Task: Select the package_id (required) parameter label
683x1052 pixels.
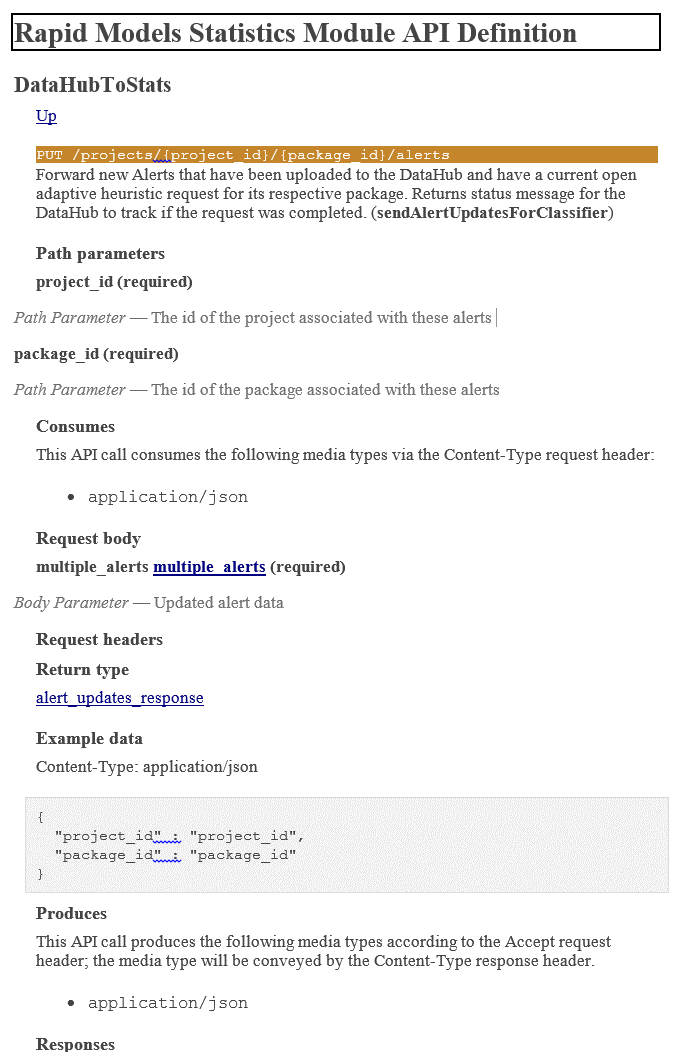Action: click(96, 354)
